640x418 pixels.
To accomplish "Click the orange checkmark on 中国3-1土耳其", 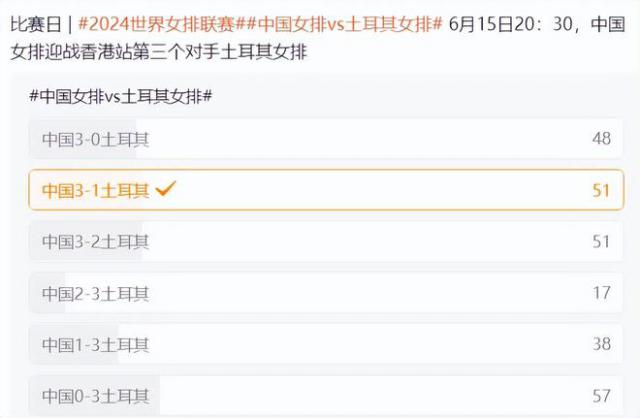I will pos(166,189).
